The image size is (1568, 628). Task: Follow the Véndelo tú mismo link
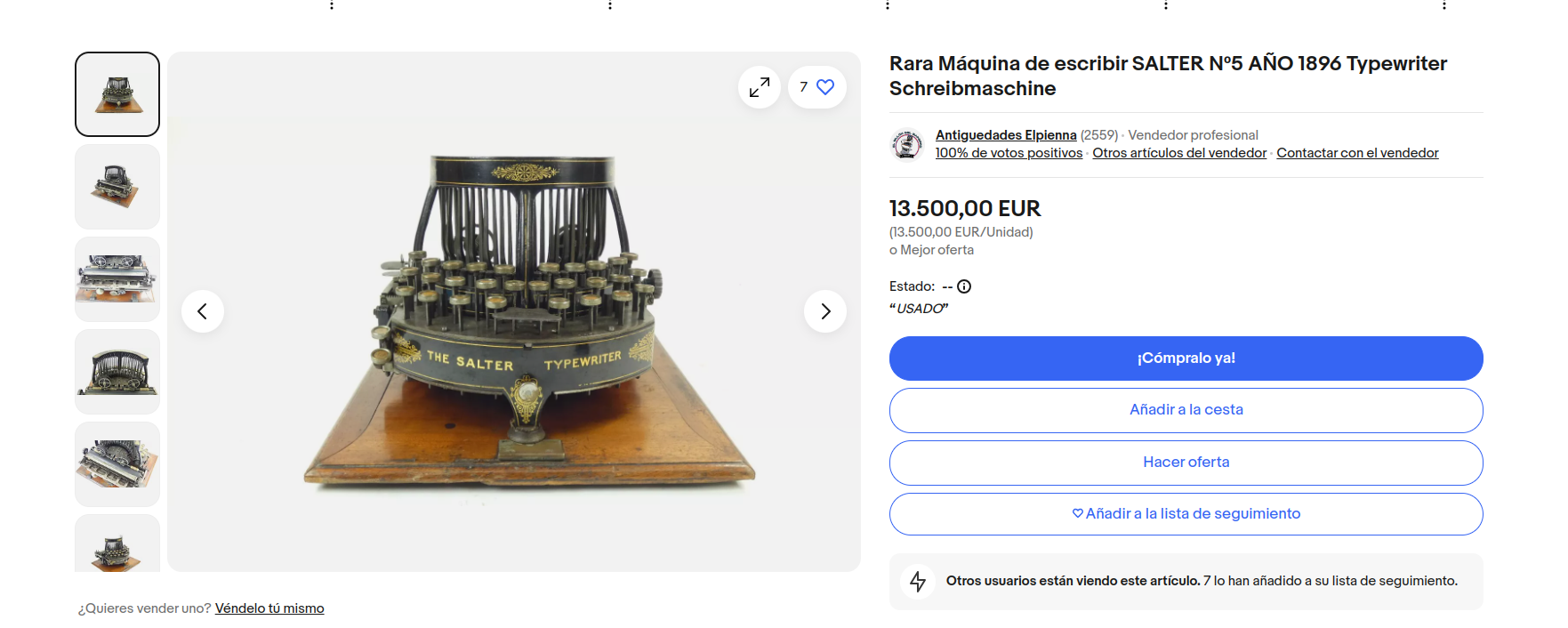tap(269, 608)
